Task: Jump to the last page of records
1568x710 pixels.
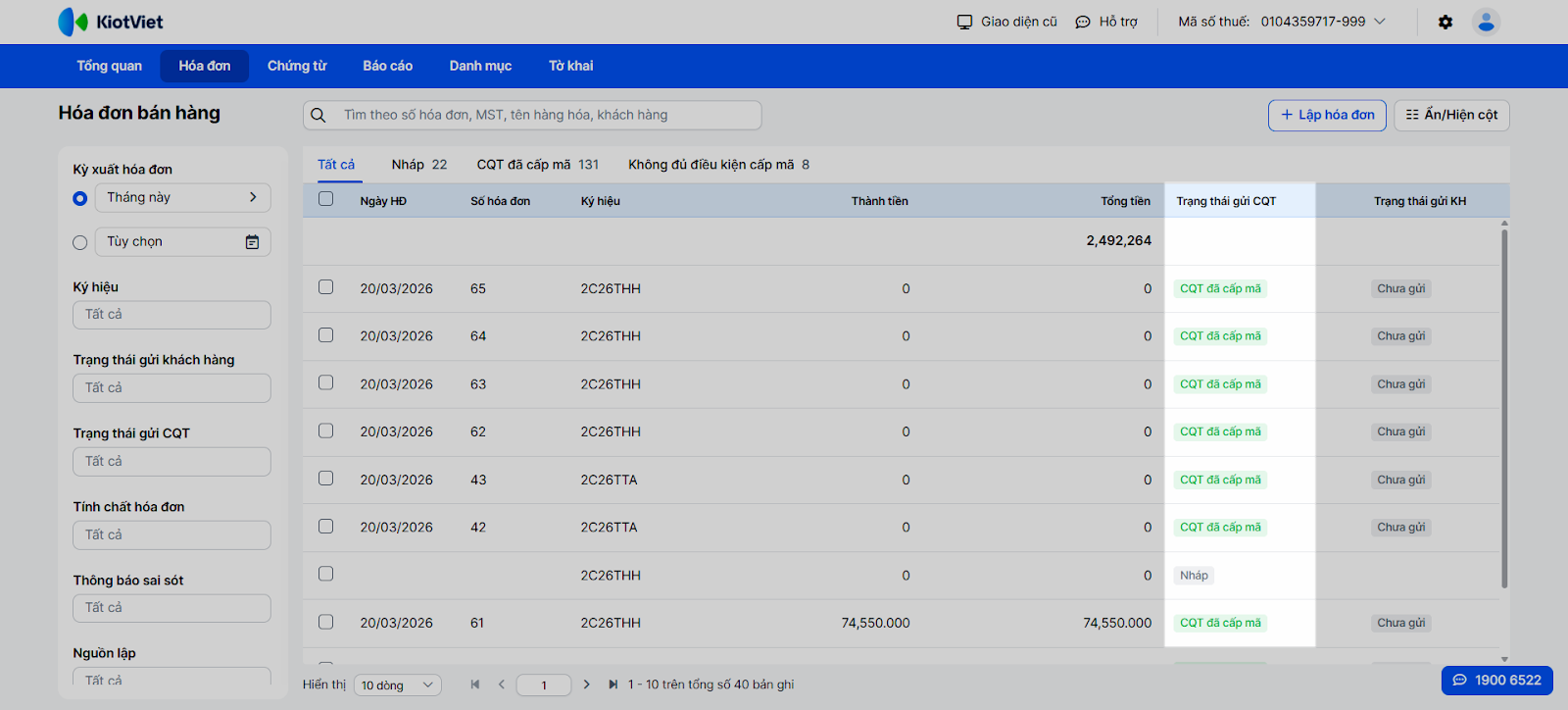Action: (613, 685)
